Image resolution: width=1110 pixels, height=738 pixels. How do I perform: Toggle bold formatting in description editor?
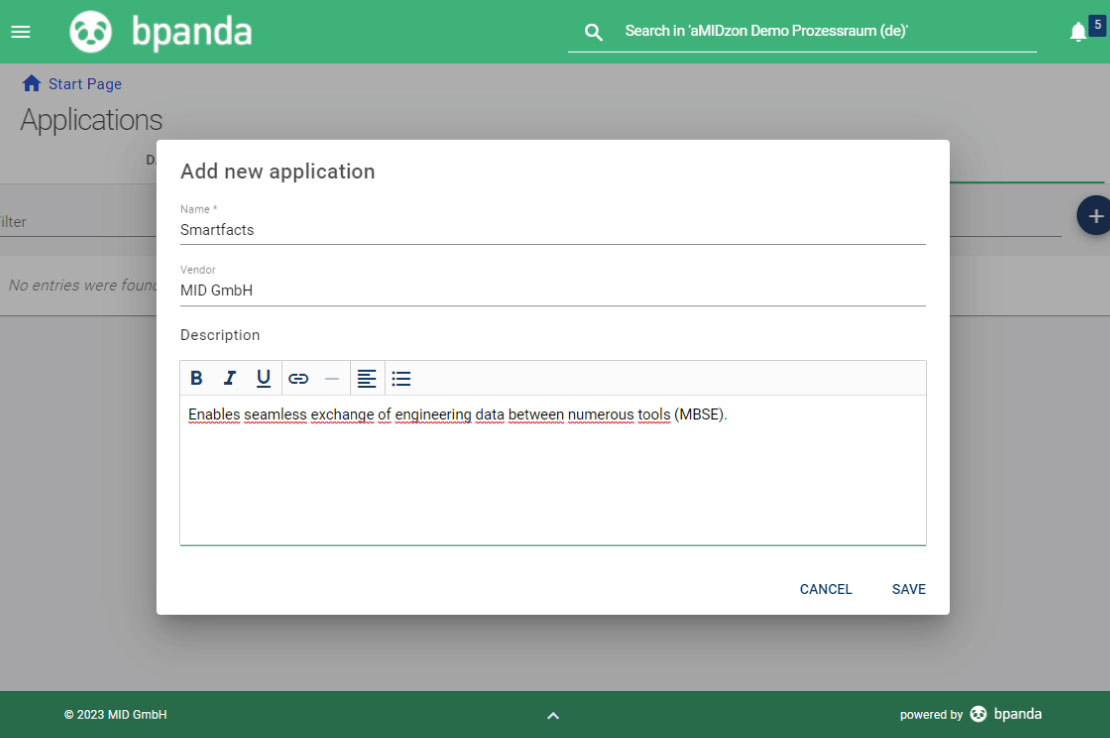[196, 379]
